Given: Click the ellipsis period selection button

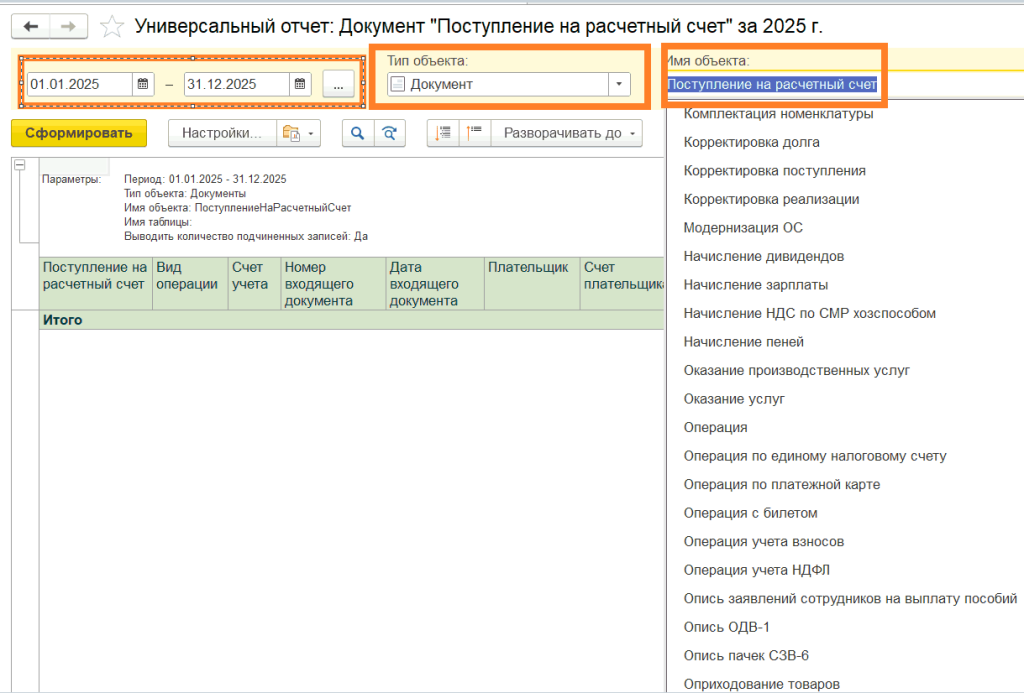Looking at the screenshot, I should point(338,85).
